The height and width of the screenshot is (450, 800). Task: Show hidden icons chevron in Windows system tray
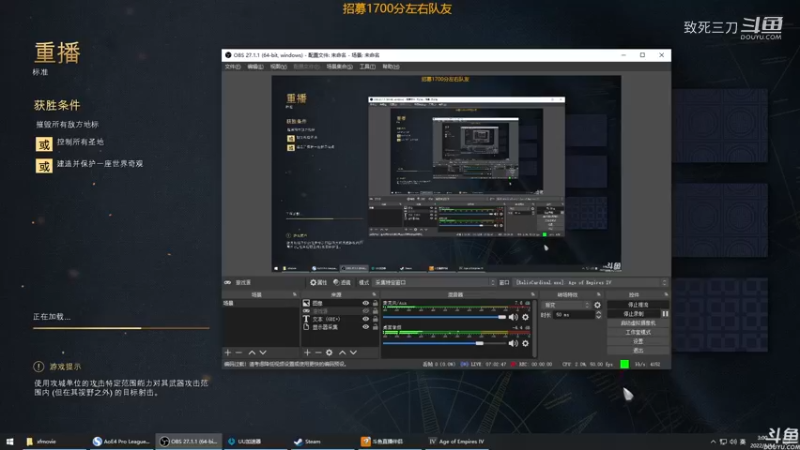713,441
